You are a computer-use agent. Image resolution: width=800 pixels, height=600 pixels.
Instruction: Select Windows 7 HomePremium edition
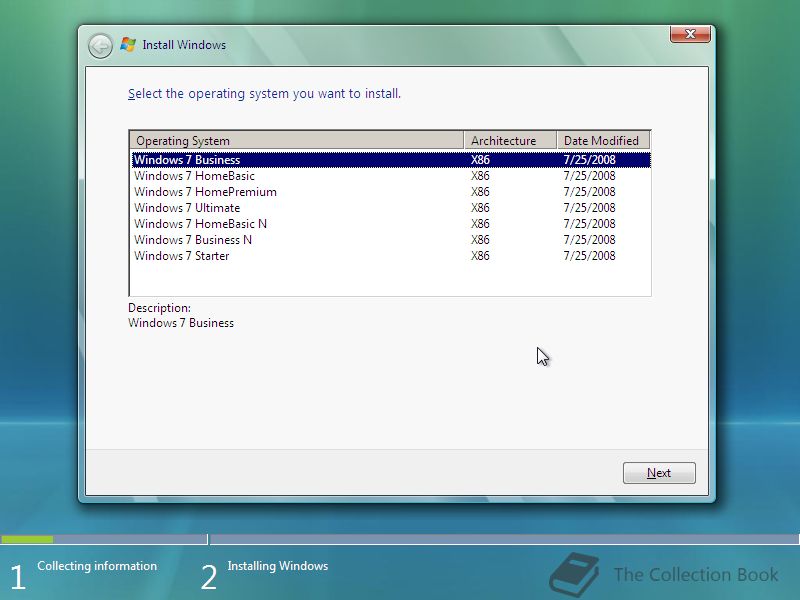(x=391, y=192)
